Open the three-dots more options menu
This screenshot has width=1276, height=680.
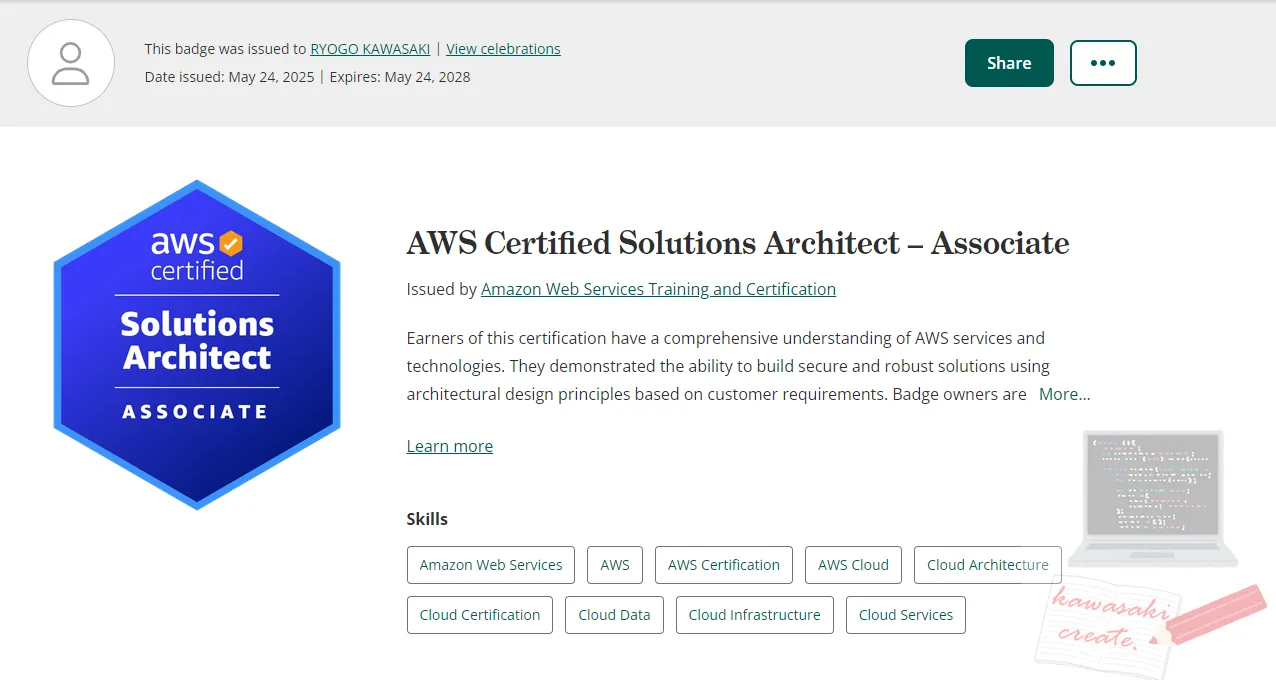click(1103, 63)
